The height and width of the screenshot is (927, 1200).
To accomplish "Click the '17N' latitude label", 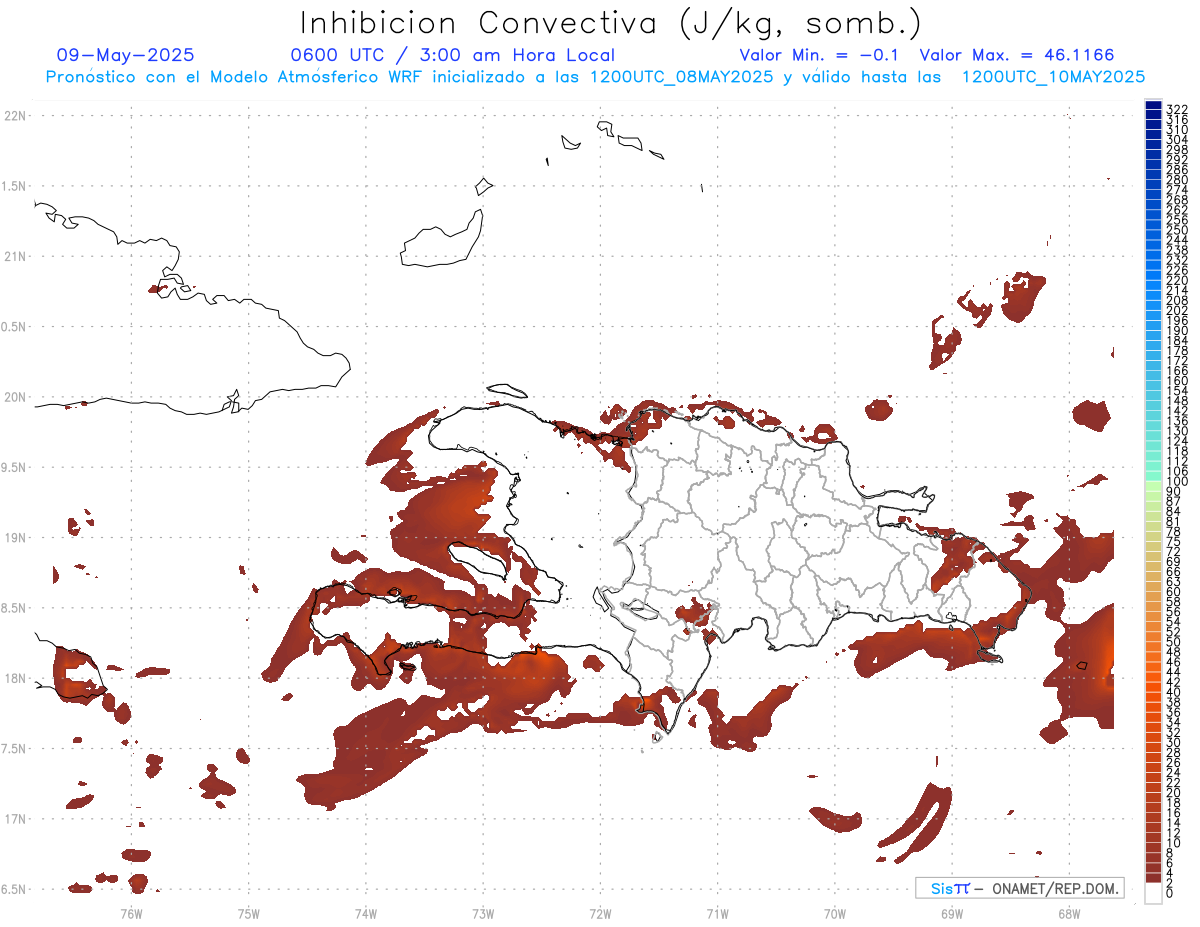I will click(x=14, y=819).
